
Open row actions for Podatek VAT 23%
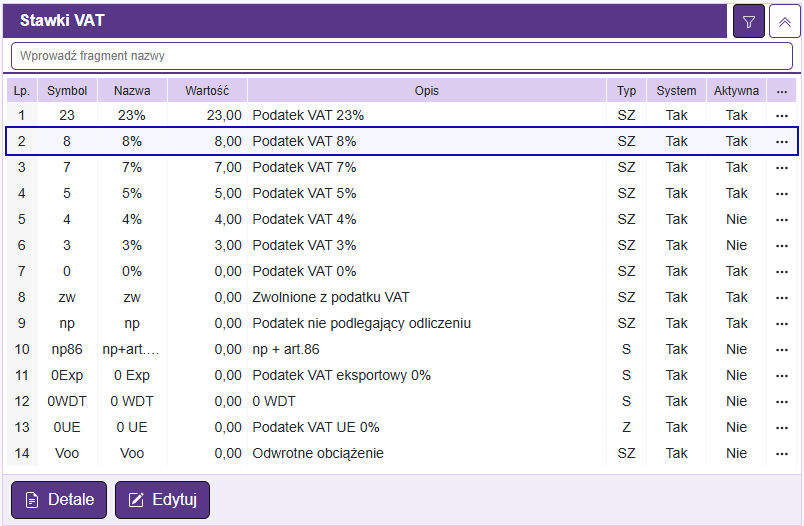(x=782, y=116)
